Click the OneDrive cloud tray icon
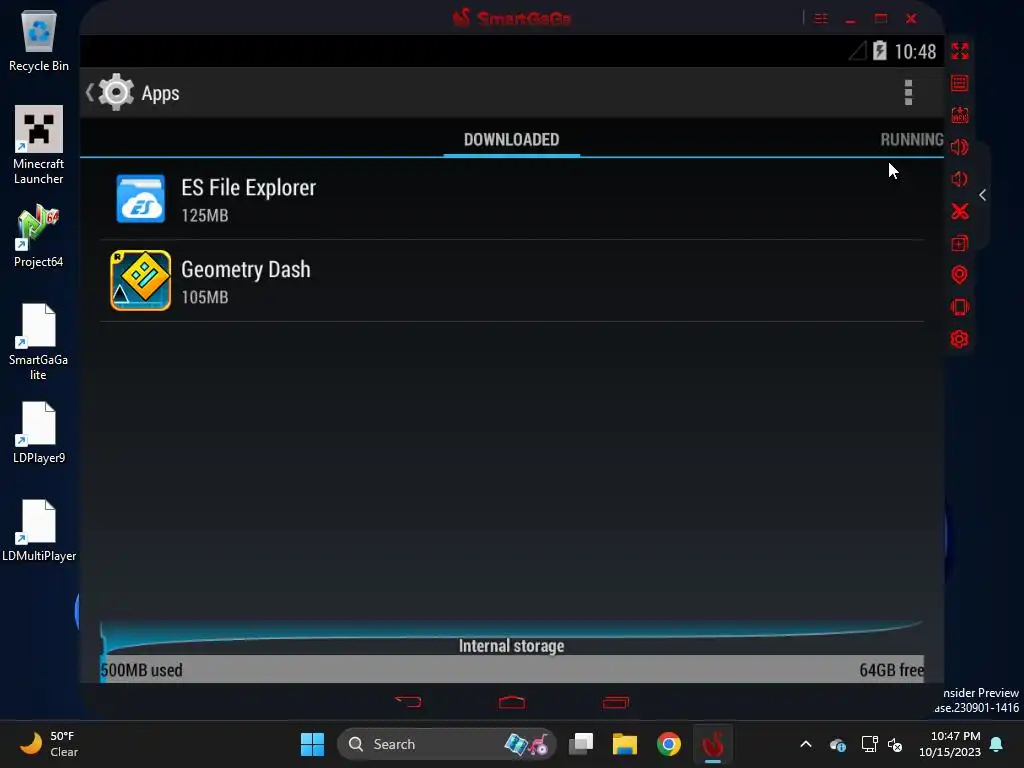Image resolution: width=1024 pixels, height=768 pixels. (x=838, y=744)
